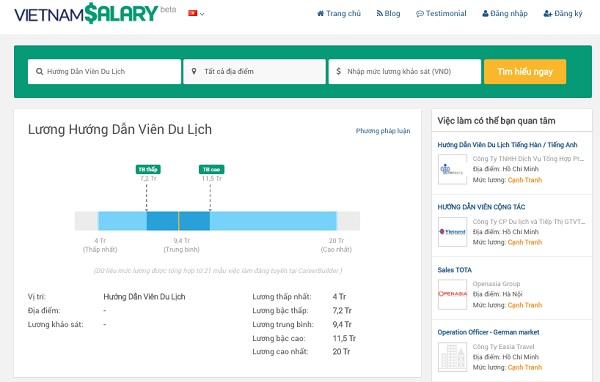Focus the Hướng Dẫn Viên Du Lịch job input
Screen dimensions: 600x382
[104, 72]
